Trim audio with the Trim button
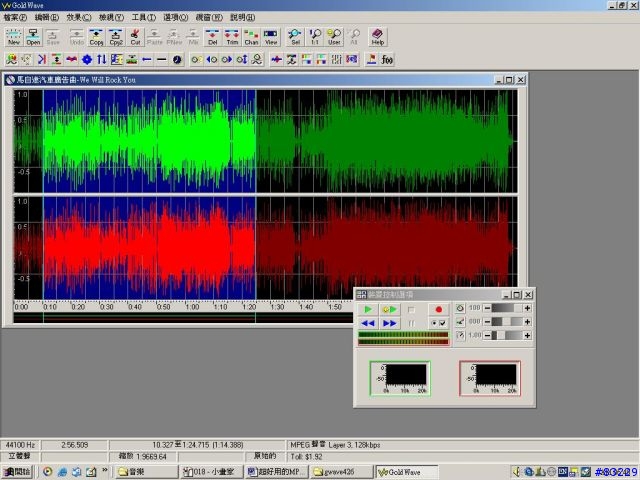Image resolution: width=640 pixels, height=480 pixels. tap(232, 37)
